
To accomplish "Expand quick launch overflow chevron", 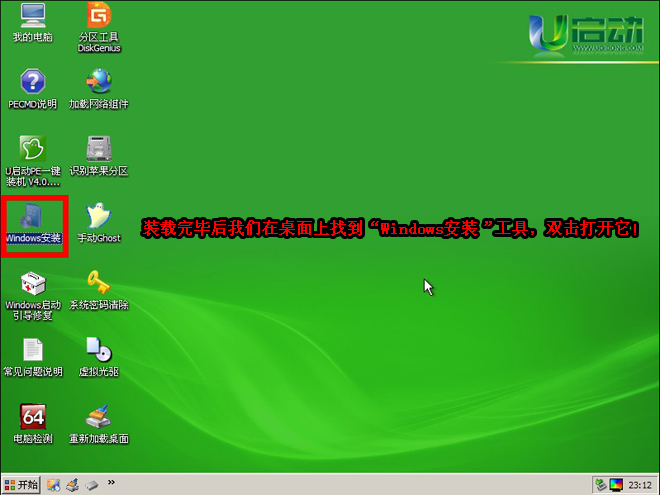I will pos(111,483).
